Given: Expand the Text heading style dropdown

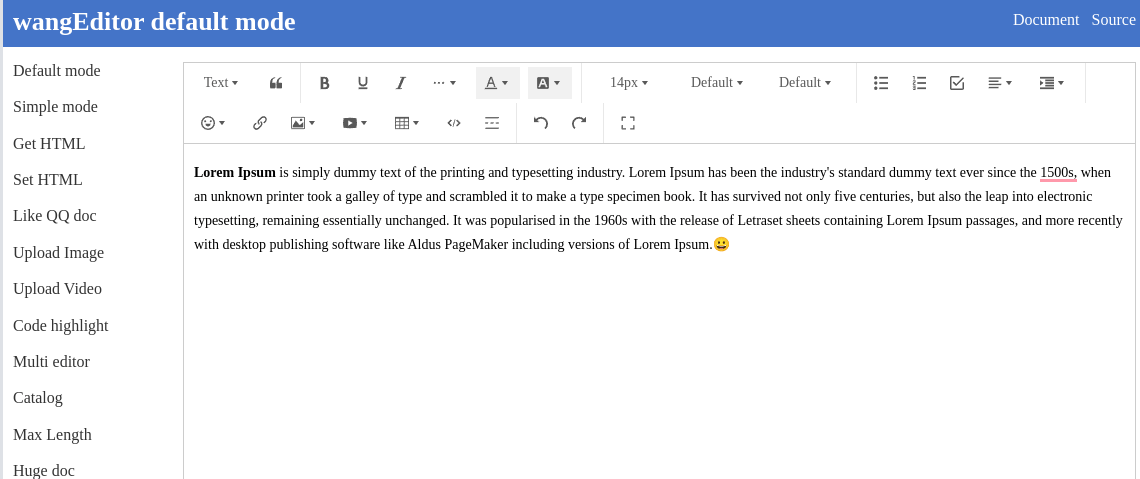Looking at the screenshot, I should 220,83.
